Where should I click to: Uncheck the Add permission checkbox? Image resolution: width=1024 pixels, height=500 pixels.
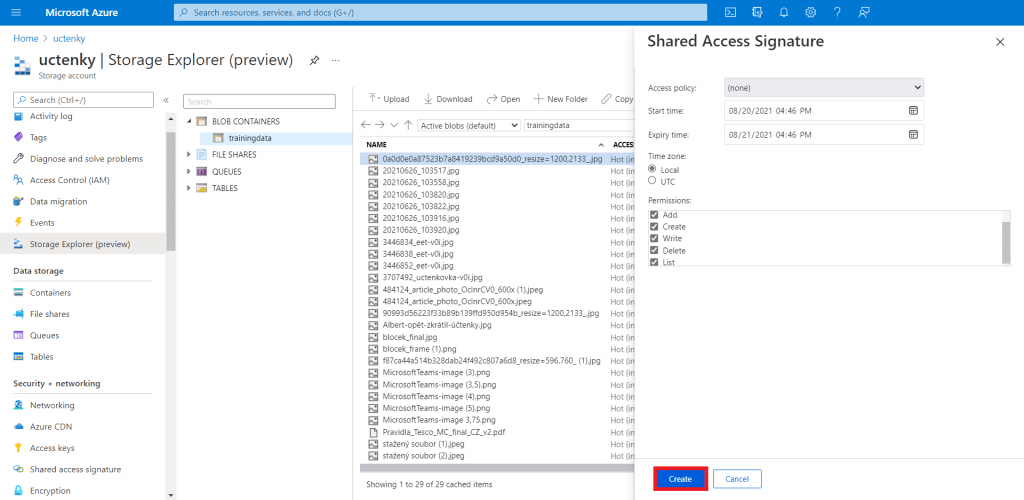click(654, 215)
